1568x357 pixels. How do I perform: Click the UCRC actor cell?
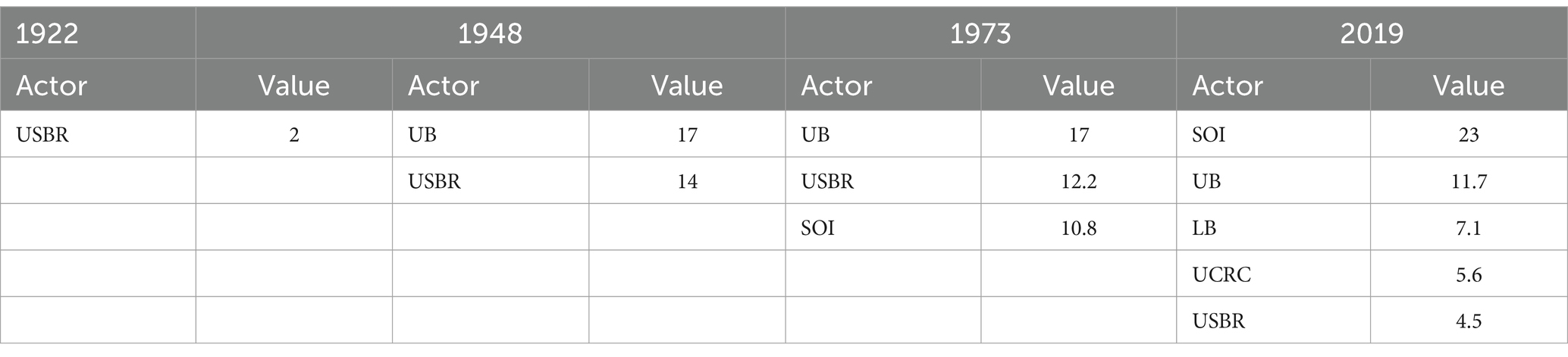1273,274
